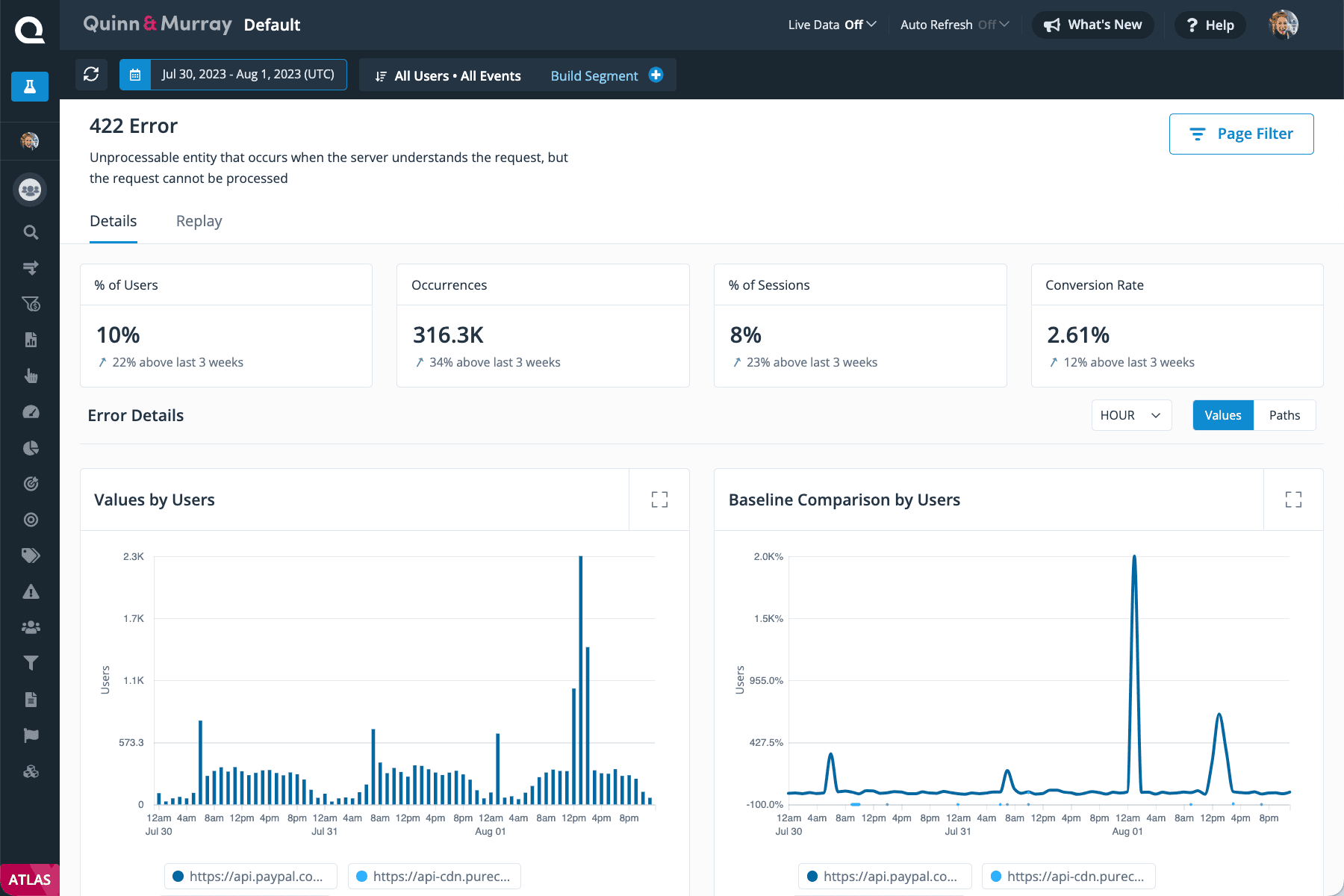This screenshot has width=1344, height=896.
Task: Open the tags icon in sidebar
Action: point(31,556)
